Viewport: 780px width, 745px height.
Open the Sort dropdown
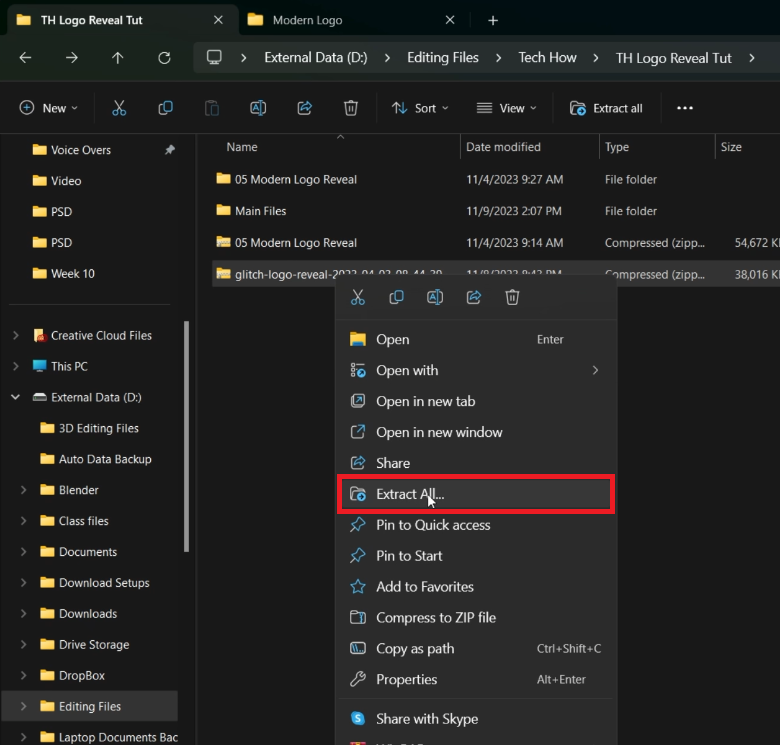pyautogui.click(x=420, y=108)
